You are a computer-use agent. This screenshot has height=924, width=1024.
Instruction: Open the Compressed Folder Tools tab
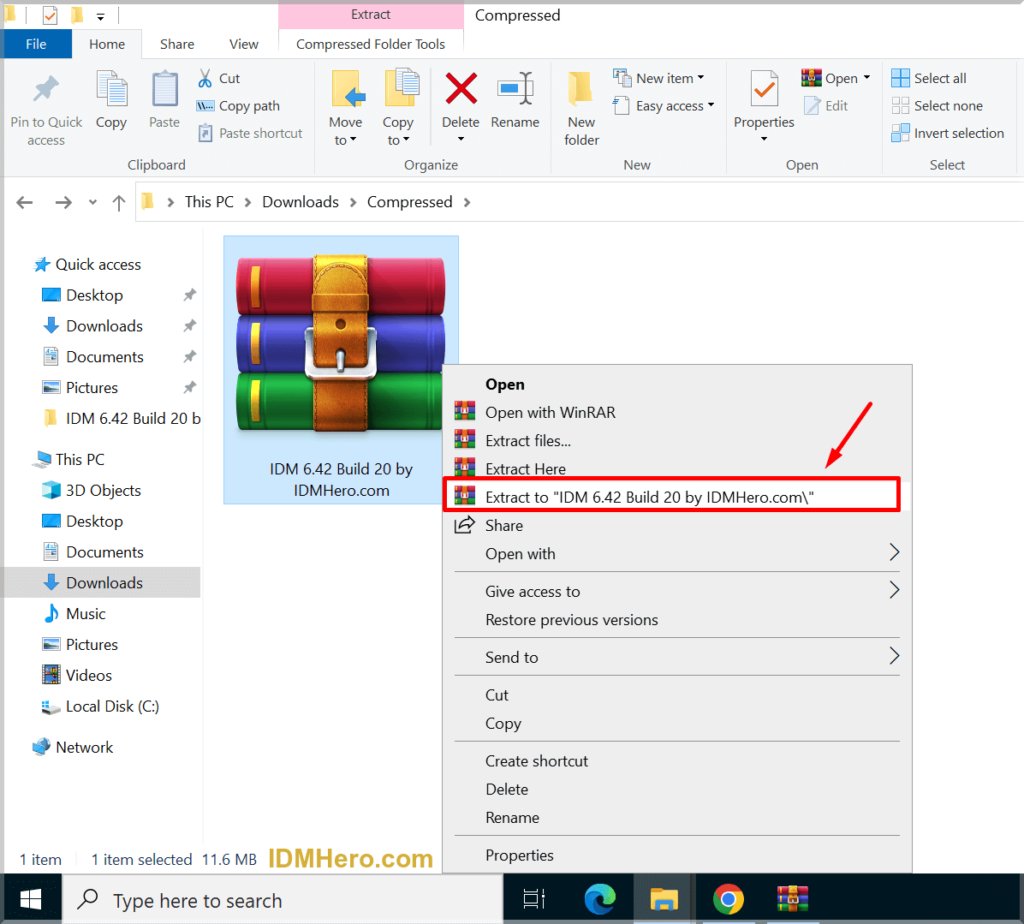370,44
